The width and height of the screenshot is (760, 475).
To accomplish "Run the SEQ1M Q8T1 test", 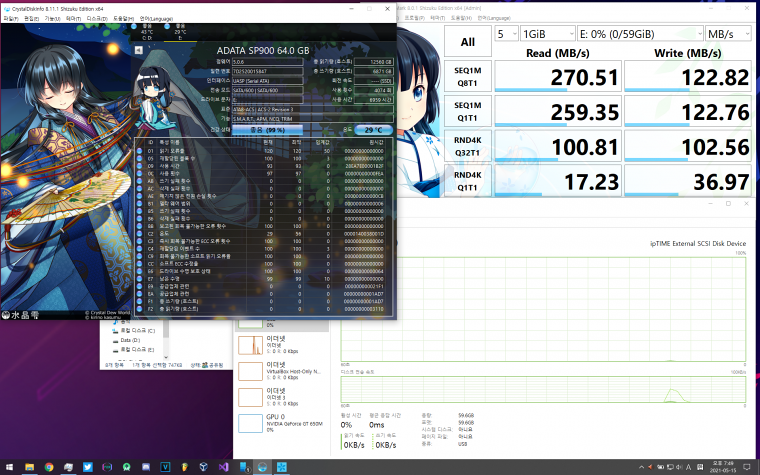I will coord(468,77).
